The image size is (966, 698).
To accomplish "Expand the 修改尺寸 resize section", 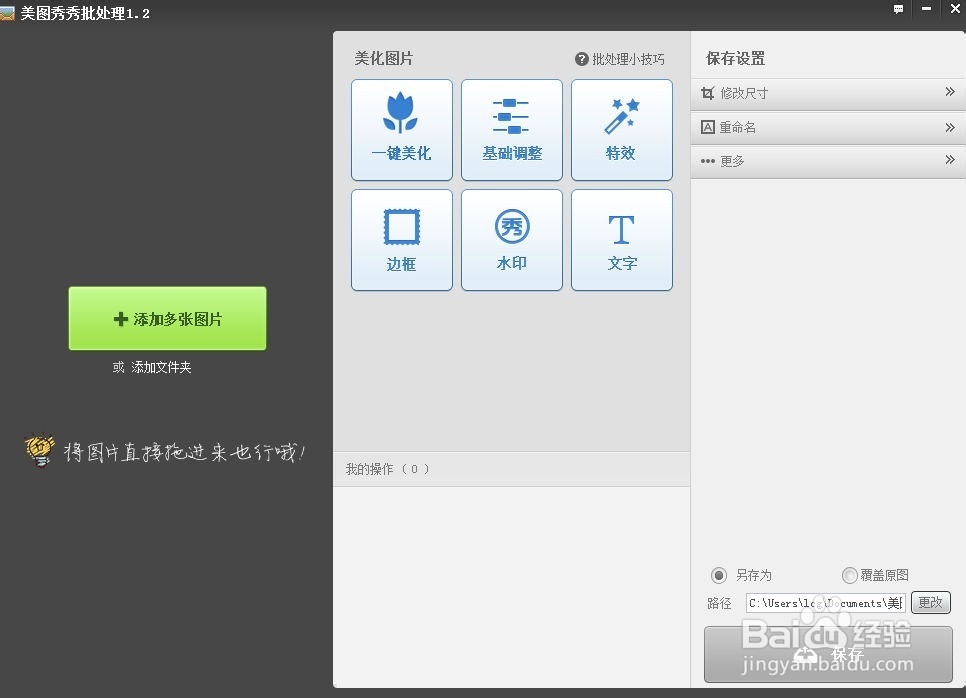I will click(828, 94).
